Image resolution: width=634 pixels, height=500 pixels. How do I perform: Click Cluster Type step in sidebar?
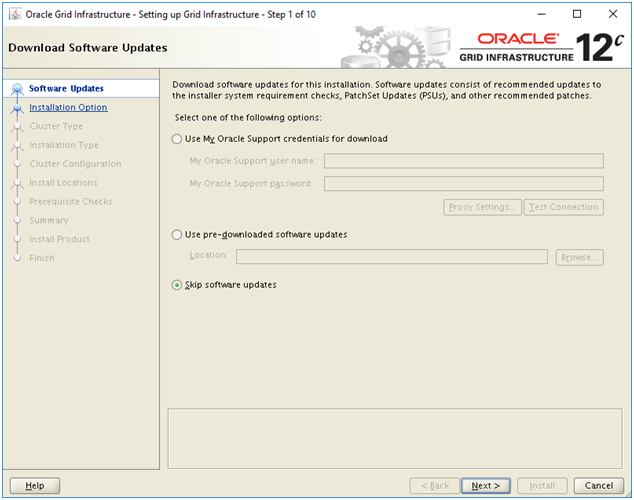coord(56,126)
